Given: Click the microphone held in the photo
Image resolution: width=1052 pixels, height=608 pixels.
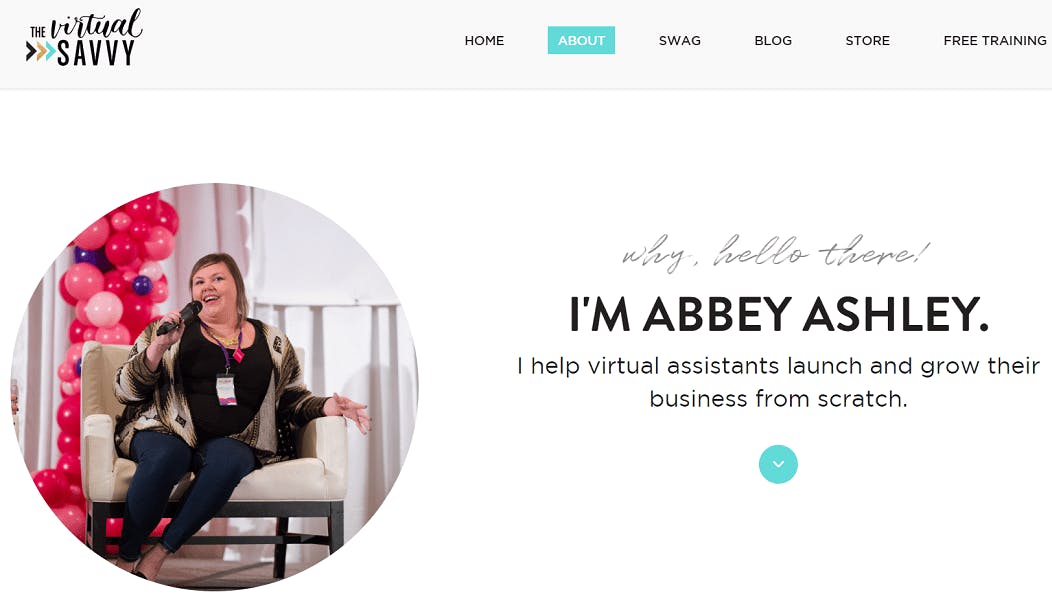Looking at the screenshot, I should (179, 318).
